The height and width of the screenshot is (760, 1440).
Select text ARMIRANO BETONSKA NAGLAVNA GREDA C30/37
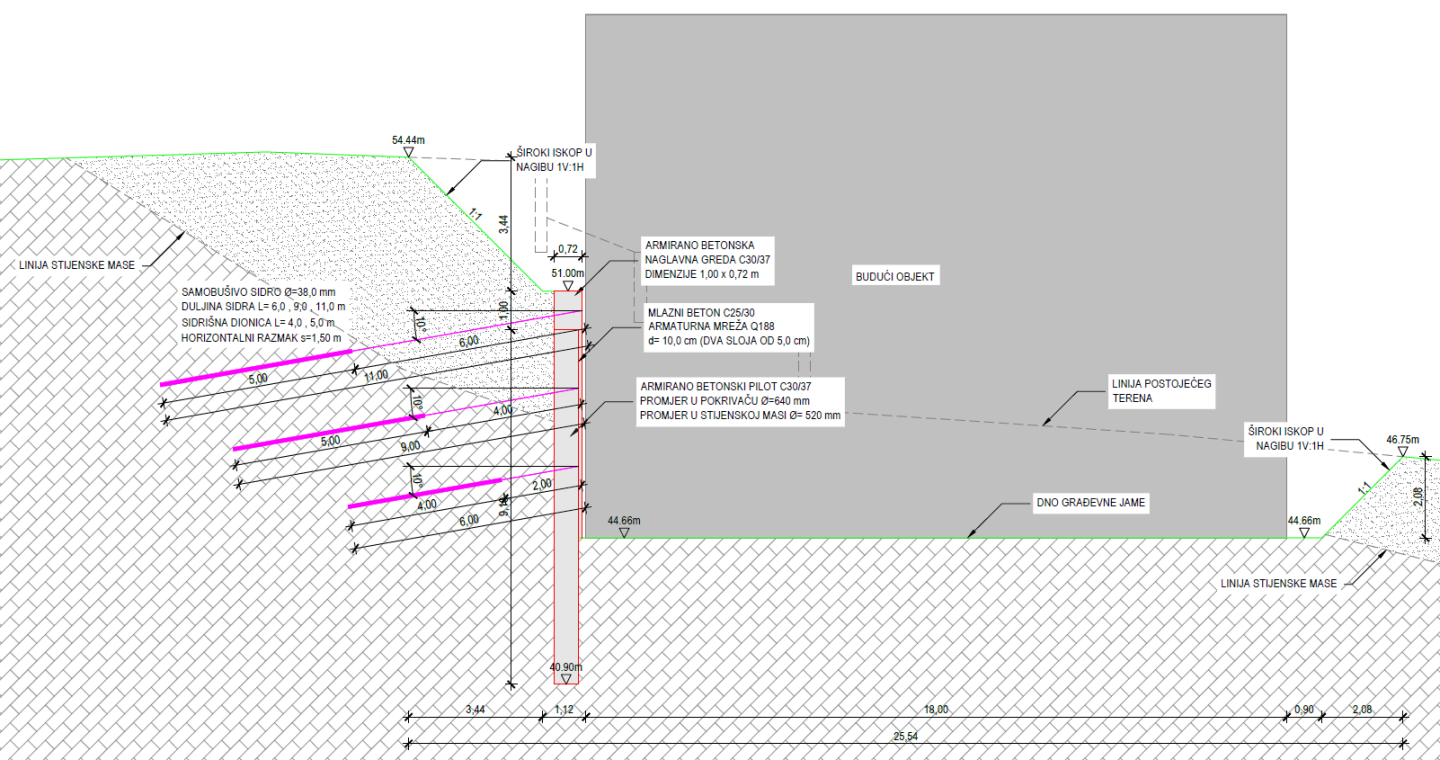706,252
